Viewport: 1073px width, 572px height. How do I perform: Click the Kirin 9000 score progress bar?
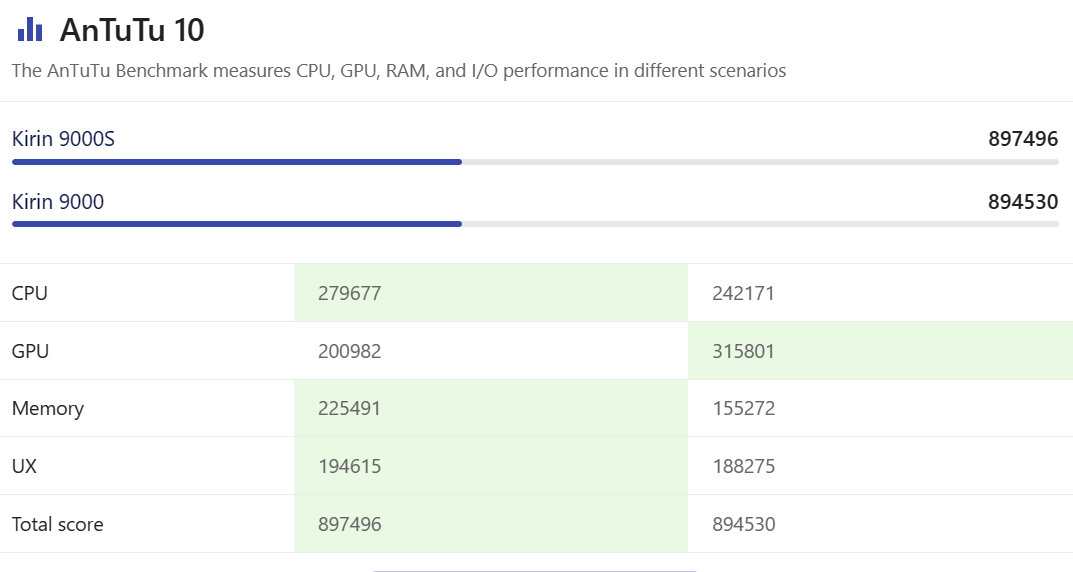click(535, 224)
